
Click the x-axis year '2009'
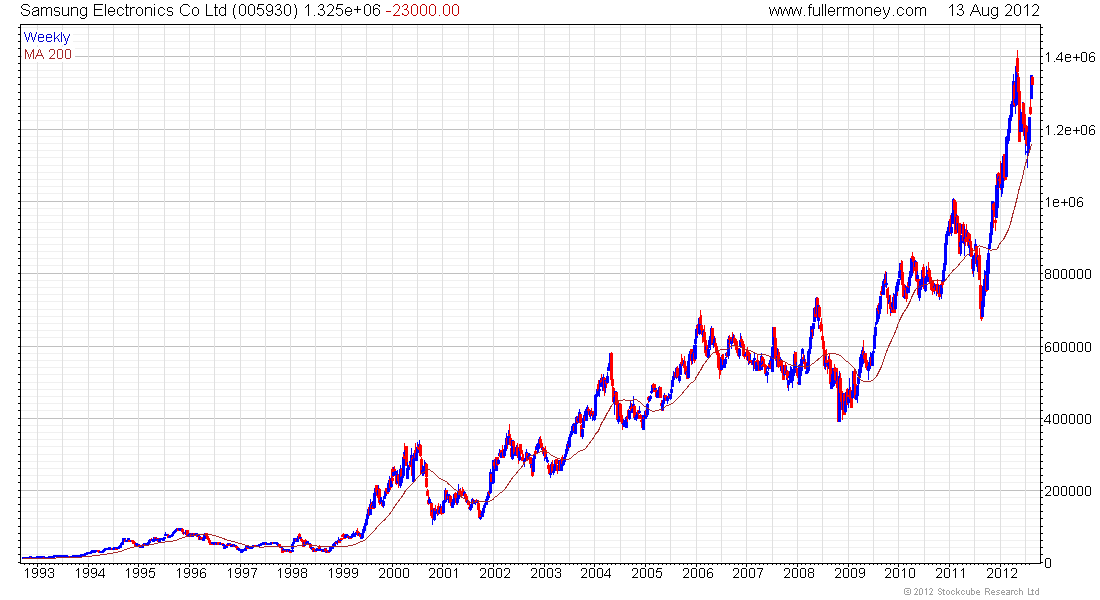[x=850, y=573]
